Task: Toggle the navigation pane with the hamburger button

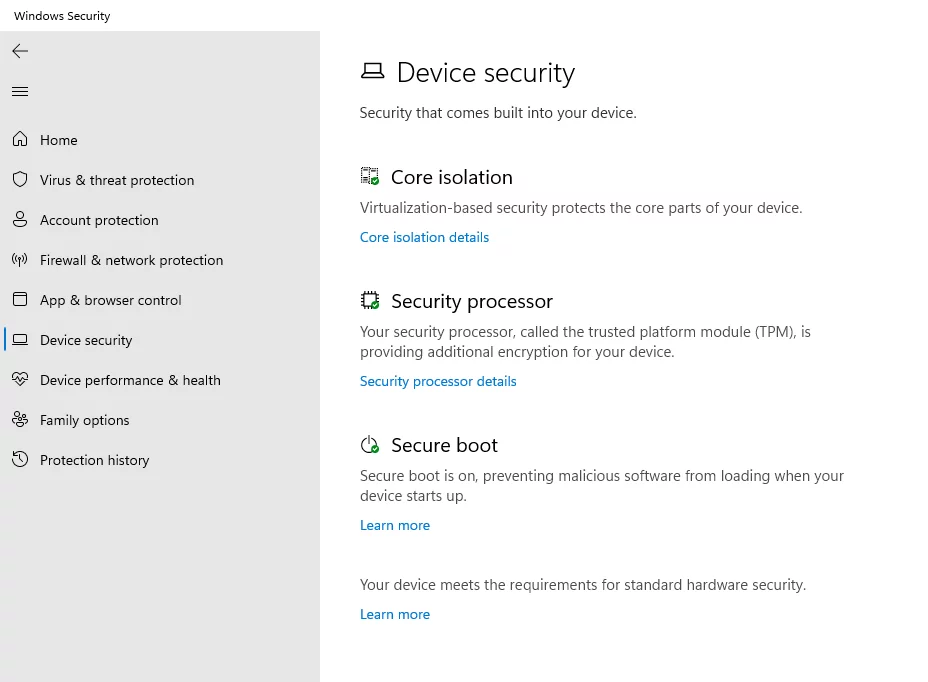Action: click(x=20, y=91)
